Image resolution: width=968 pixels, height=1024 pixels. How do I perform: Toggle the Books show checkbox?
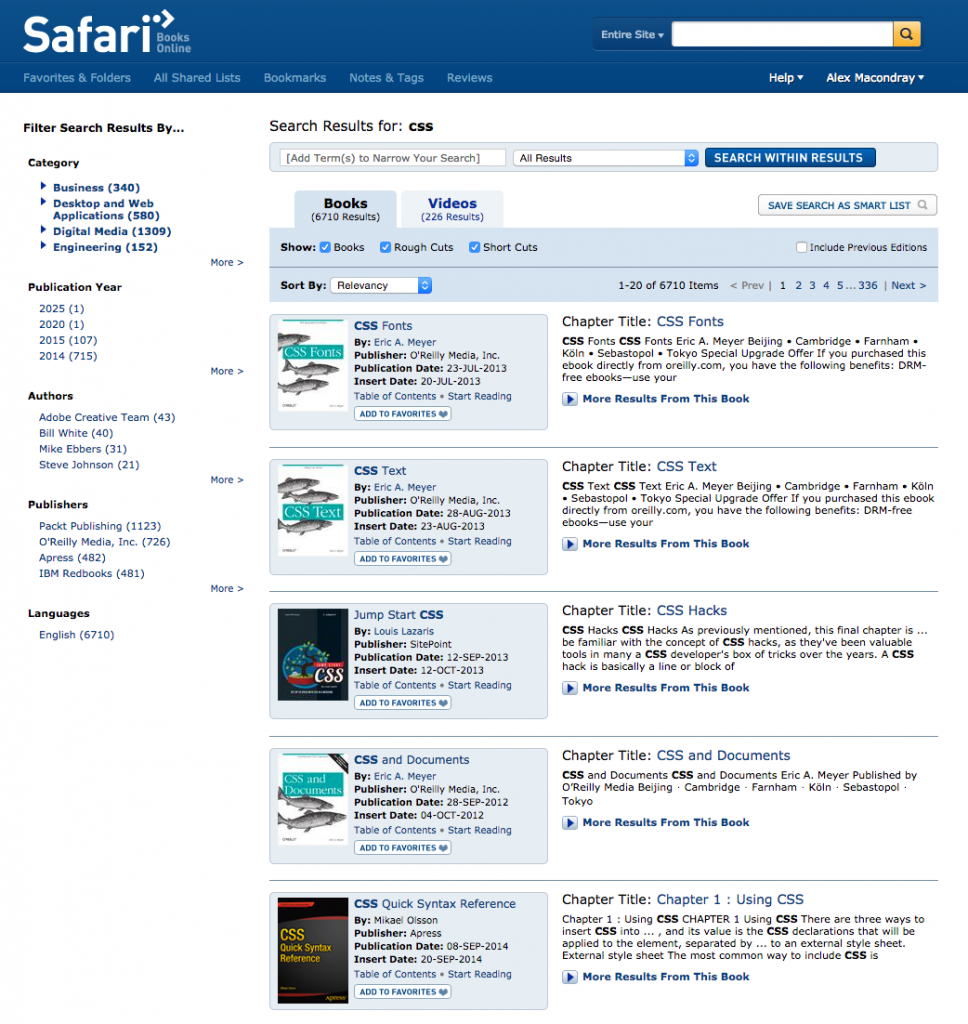[325, 247]
